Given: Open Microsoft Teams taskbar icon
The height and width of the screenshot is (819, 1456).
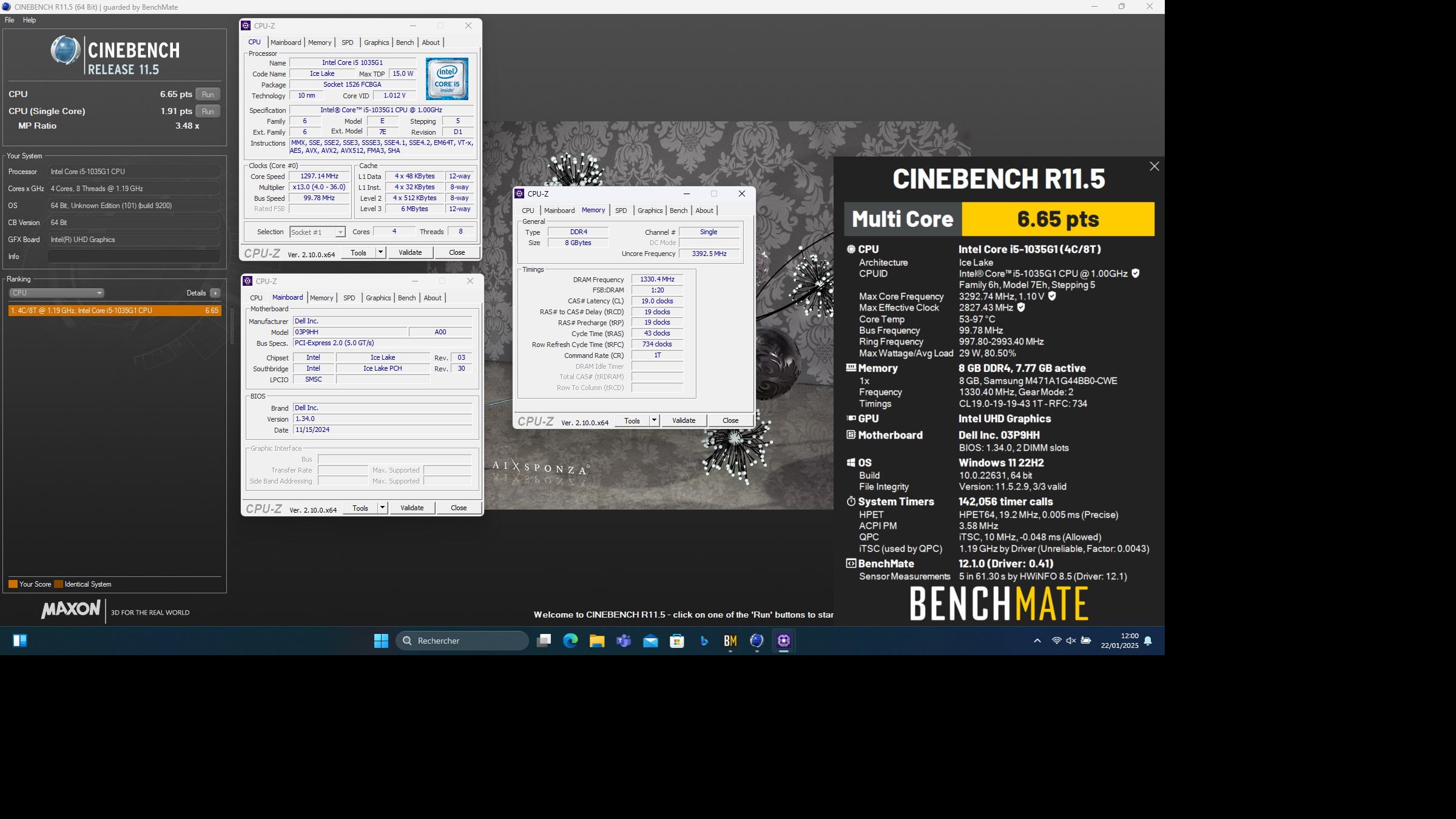Looking at the screenshot, I should tap(624, 641).
